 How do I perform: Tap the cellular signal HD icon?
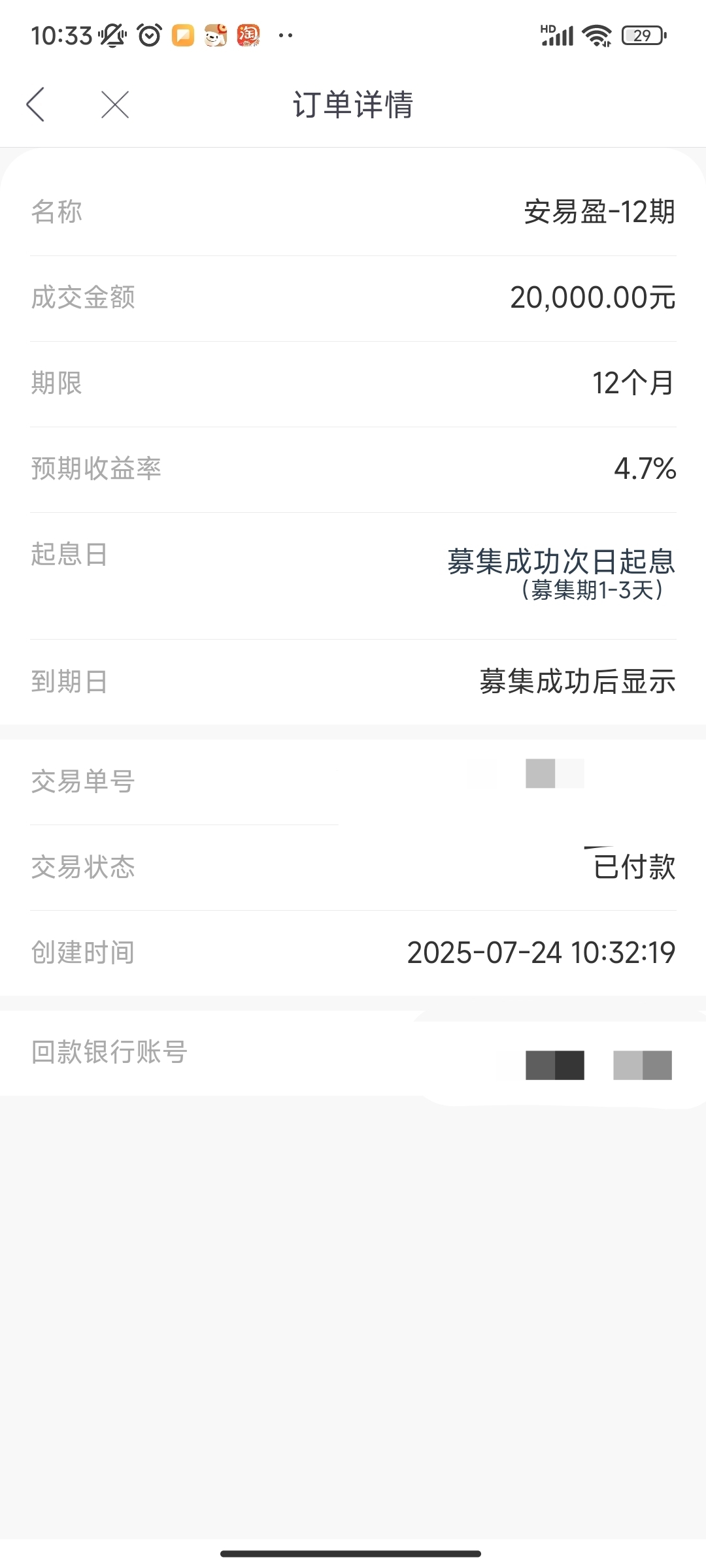click(x=557, y=35)
